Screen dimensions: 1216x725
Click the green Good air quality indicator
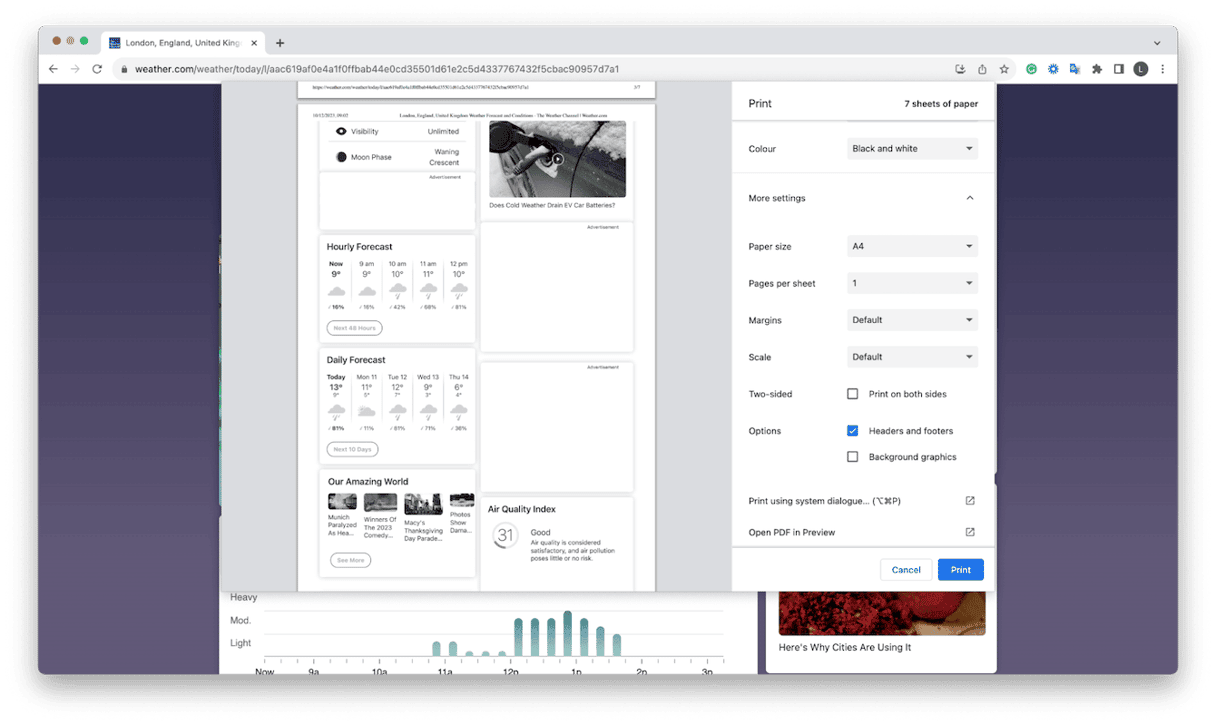505,533
